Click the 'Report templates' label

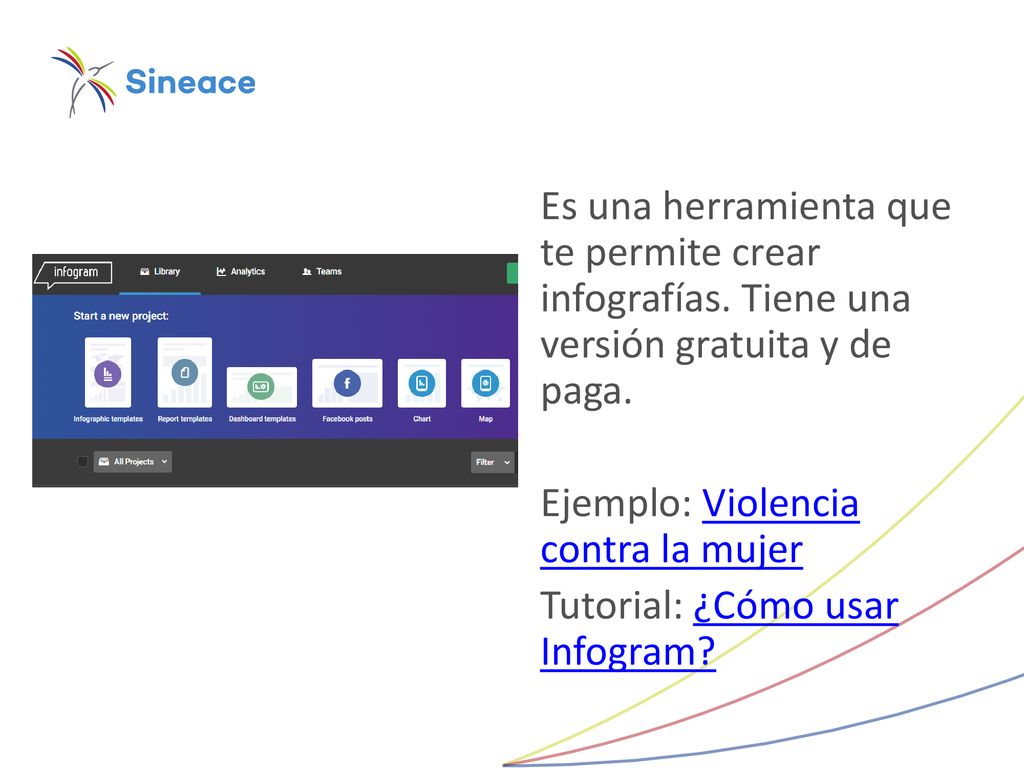click(185, 419)
